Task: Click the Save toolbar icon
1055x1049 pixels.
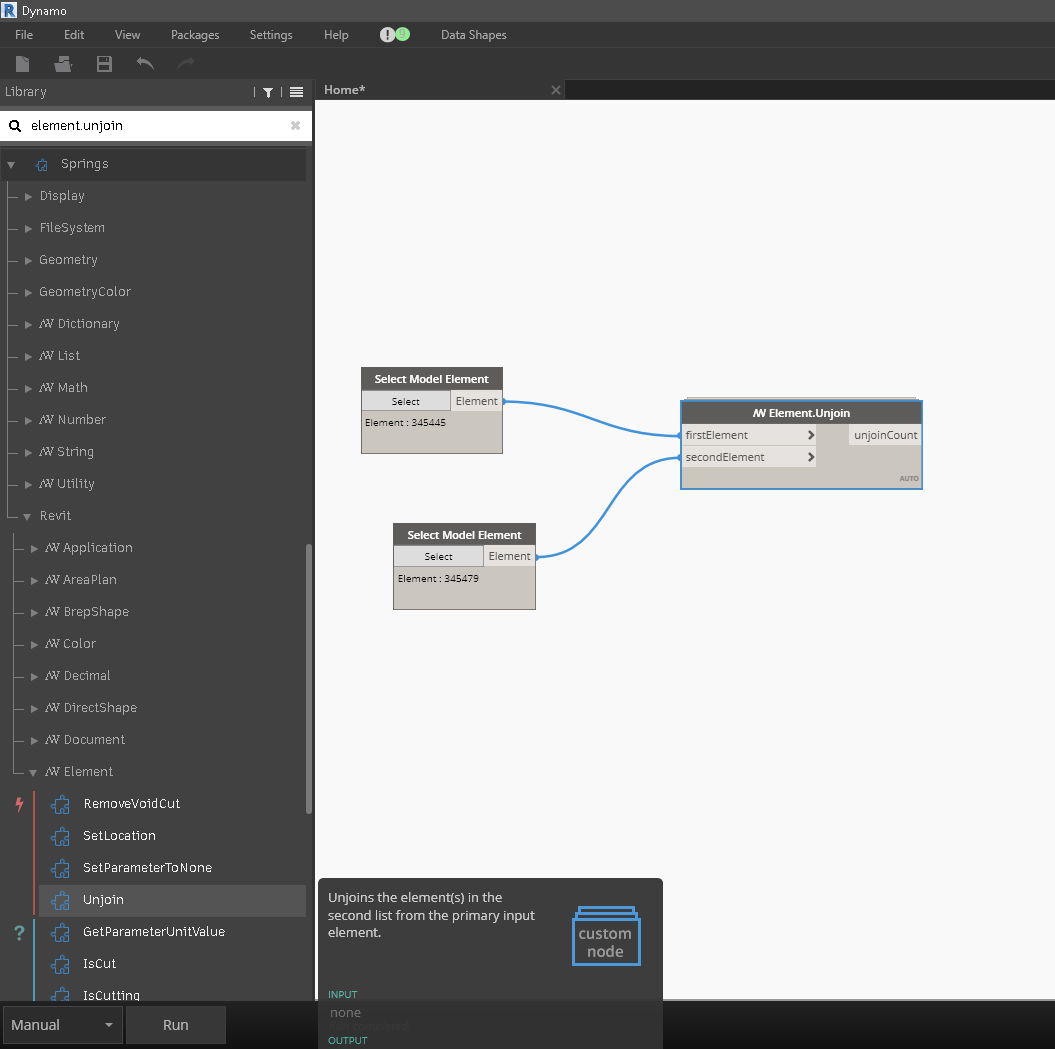Action: point(104,64)
